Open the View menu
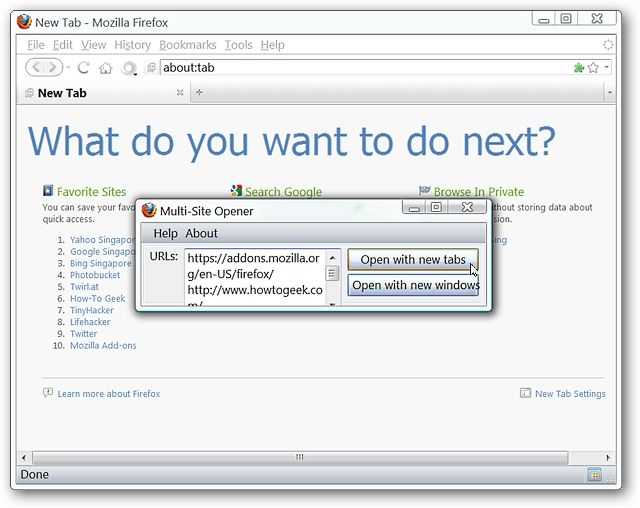Viewport: 640px width, 508px height. click(93, 45)
